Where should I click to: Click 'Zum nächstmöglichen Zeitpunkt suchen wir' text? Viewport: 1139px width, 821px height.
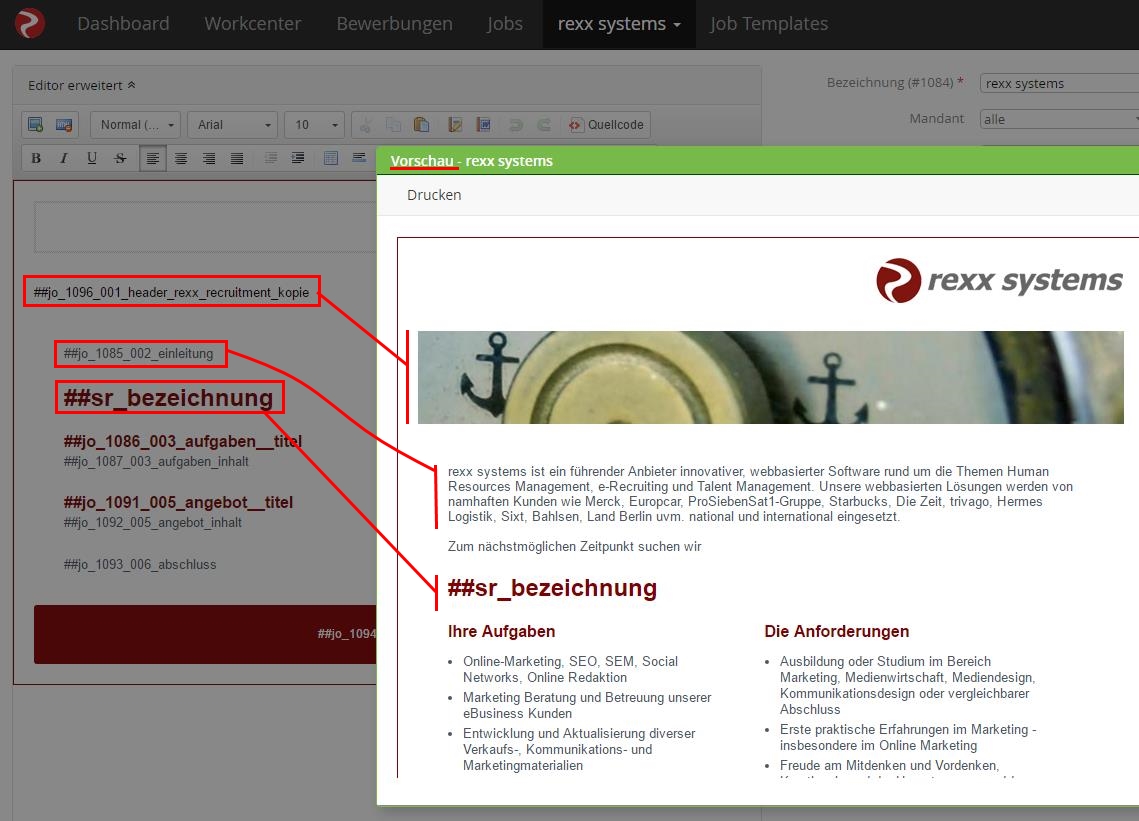click(575, 546)
